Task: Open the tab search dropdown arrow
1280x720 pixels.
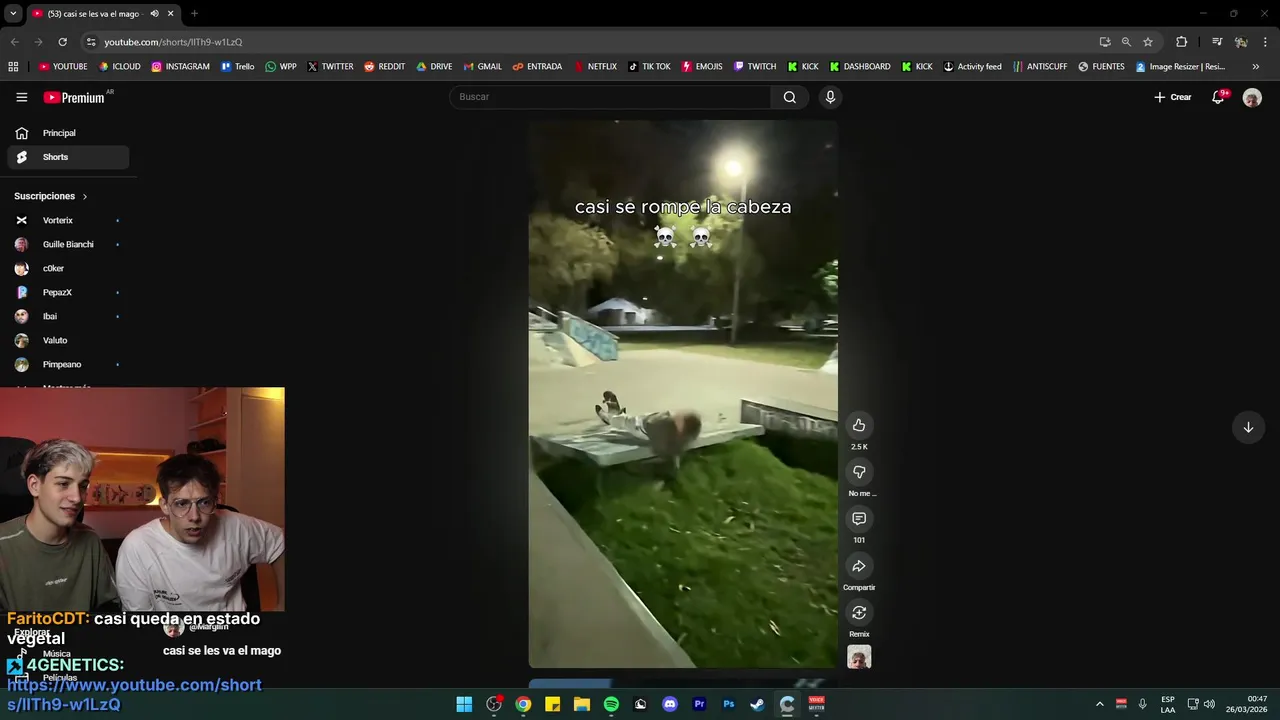Action: coord(13,14)
